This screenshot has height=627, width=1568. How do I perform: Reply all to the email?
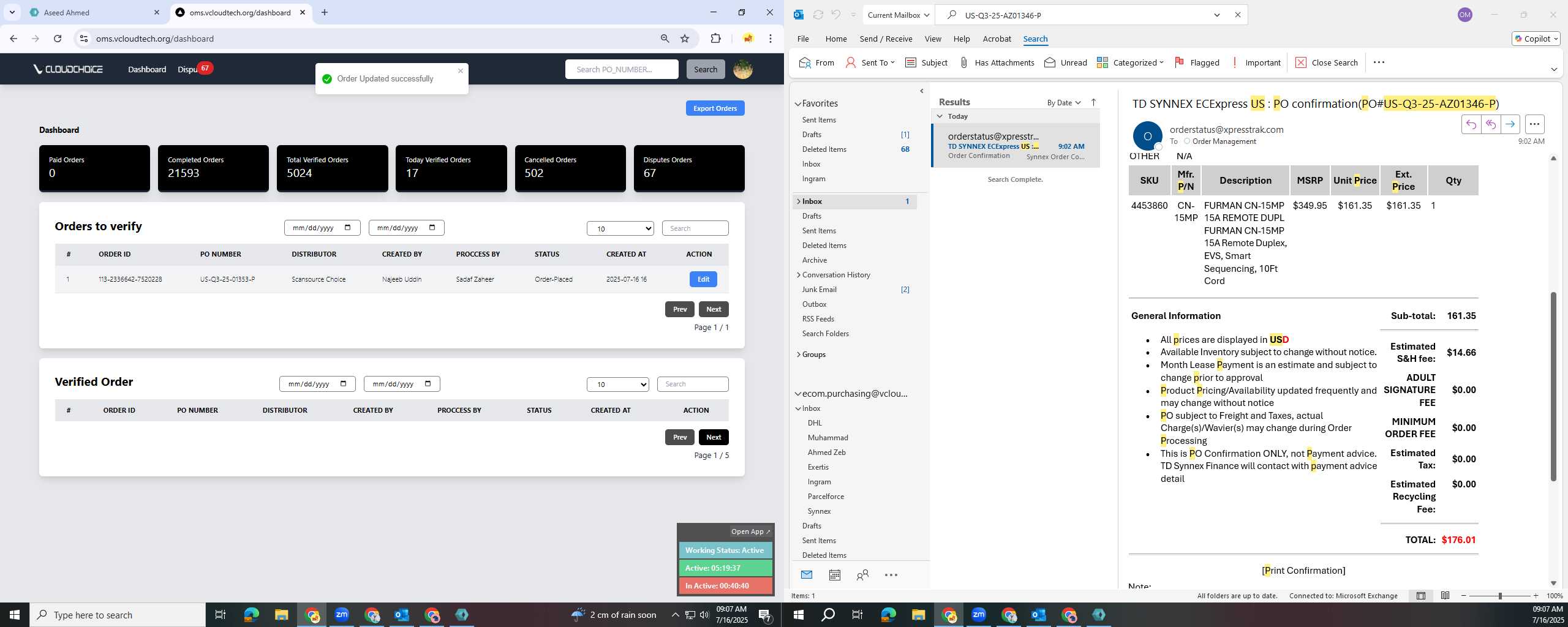click(1490, 124)
